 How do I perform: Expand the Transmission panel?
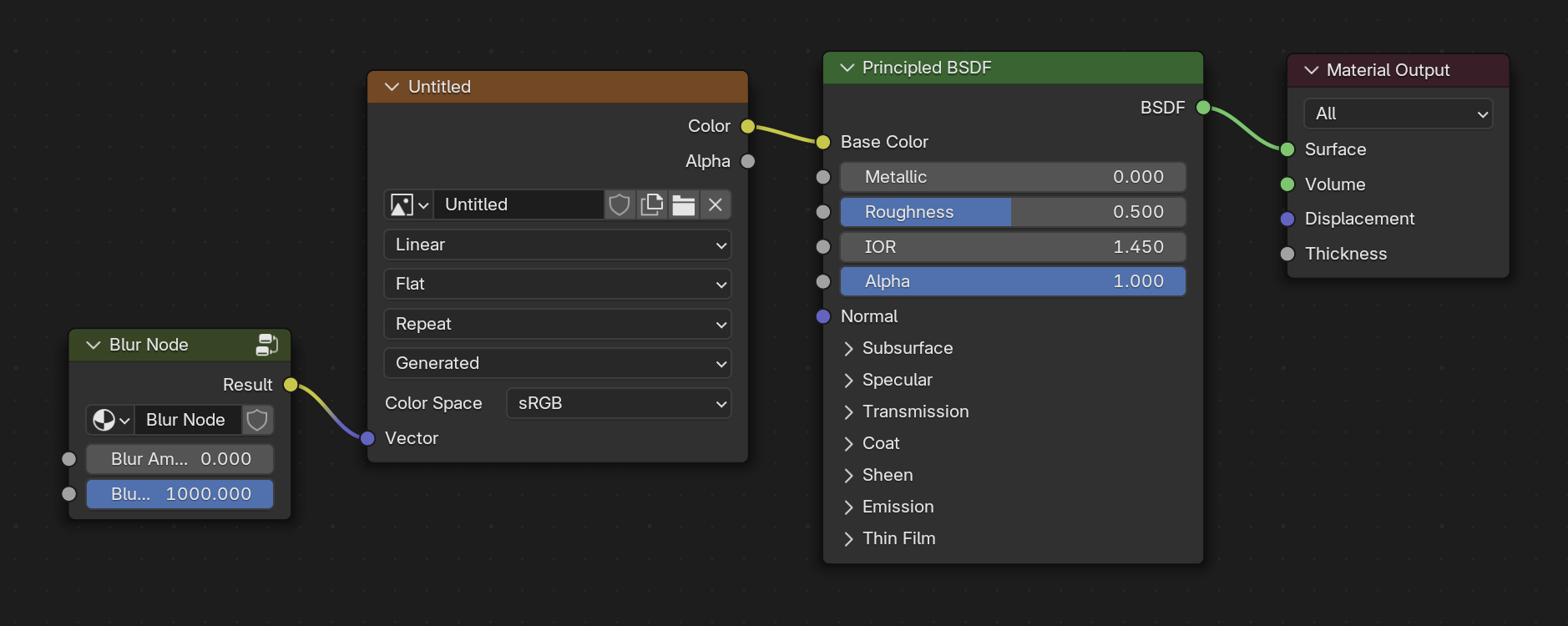(x=848, y=411)
